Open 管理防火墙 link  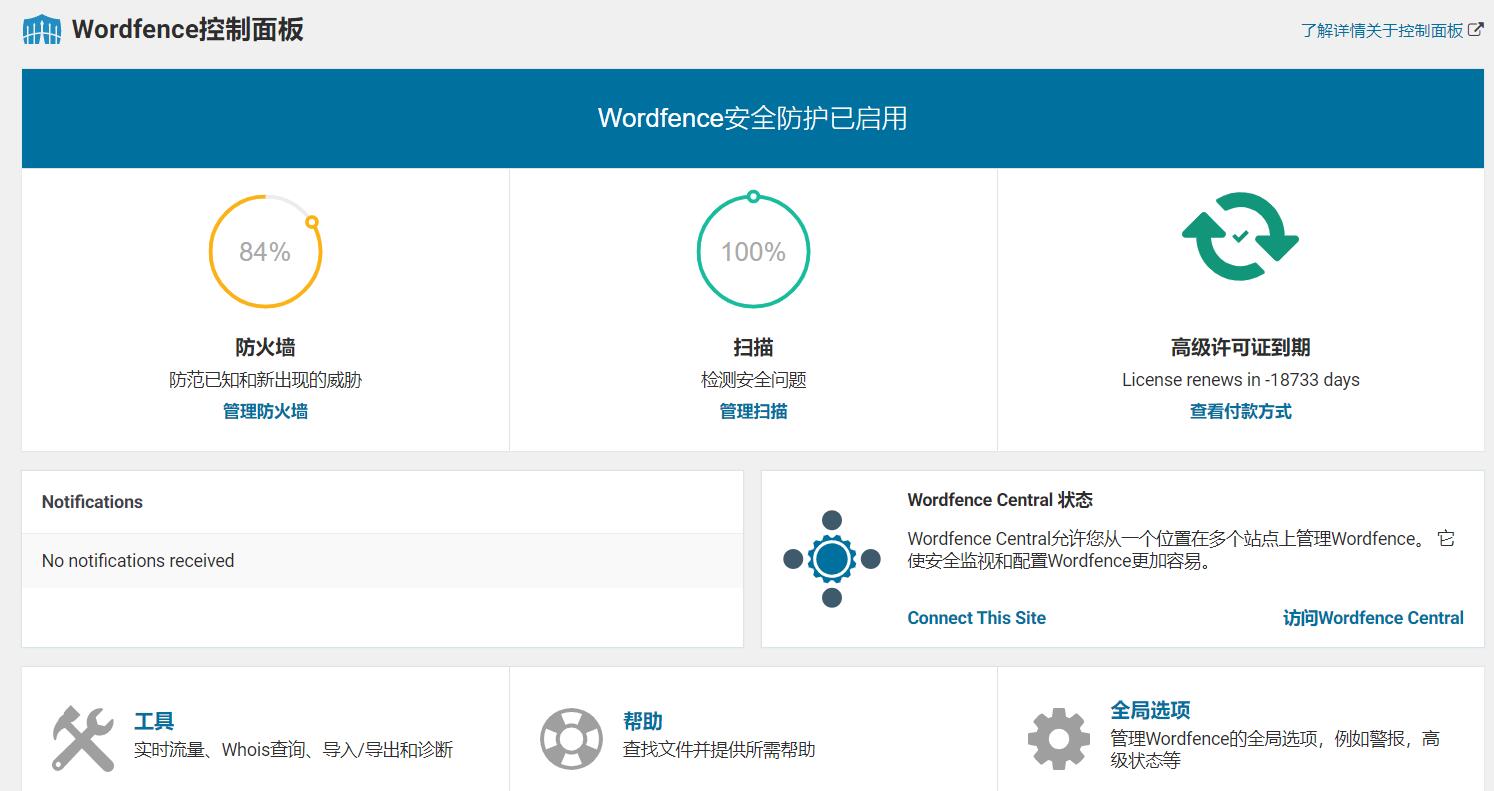tap(265, 411)
